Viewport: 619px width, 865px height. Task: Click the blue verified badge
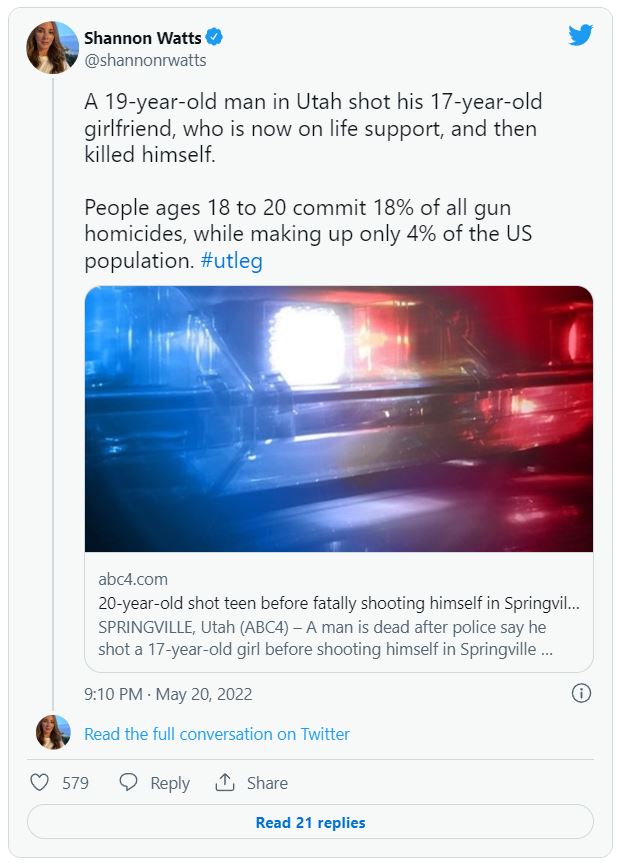click(x=215, y=38)
